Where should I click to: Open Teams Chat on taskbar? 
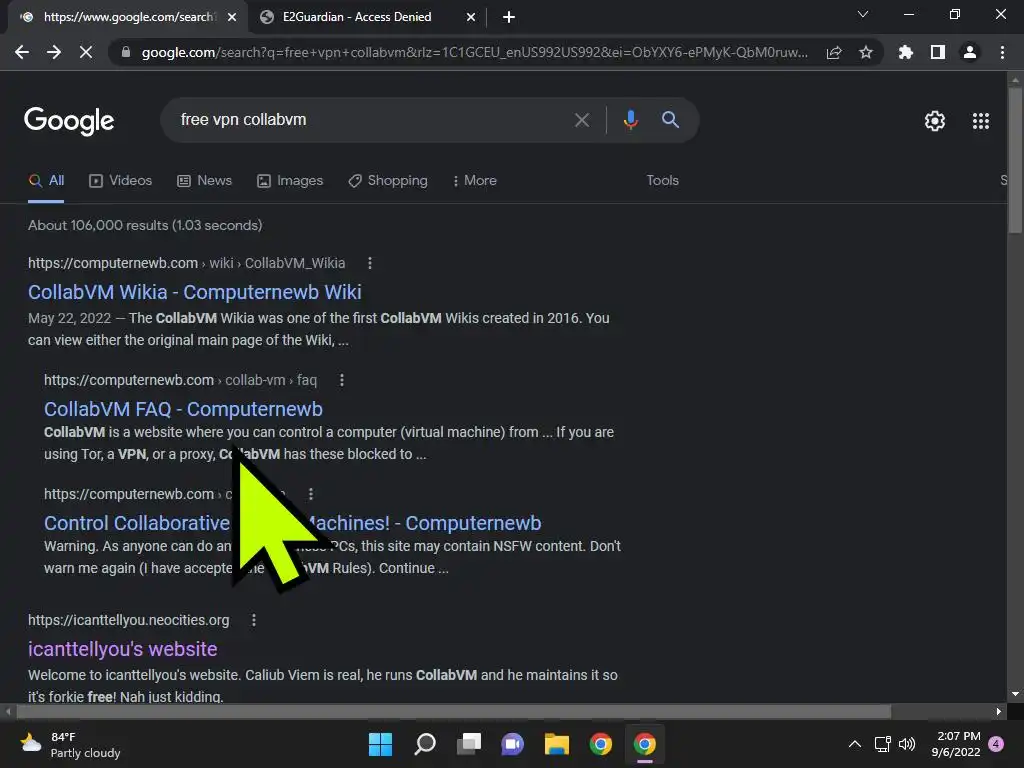[513, 744]
